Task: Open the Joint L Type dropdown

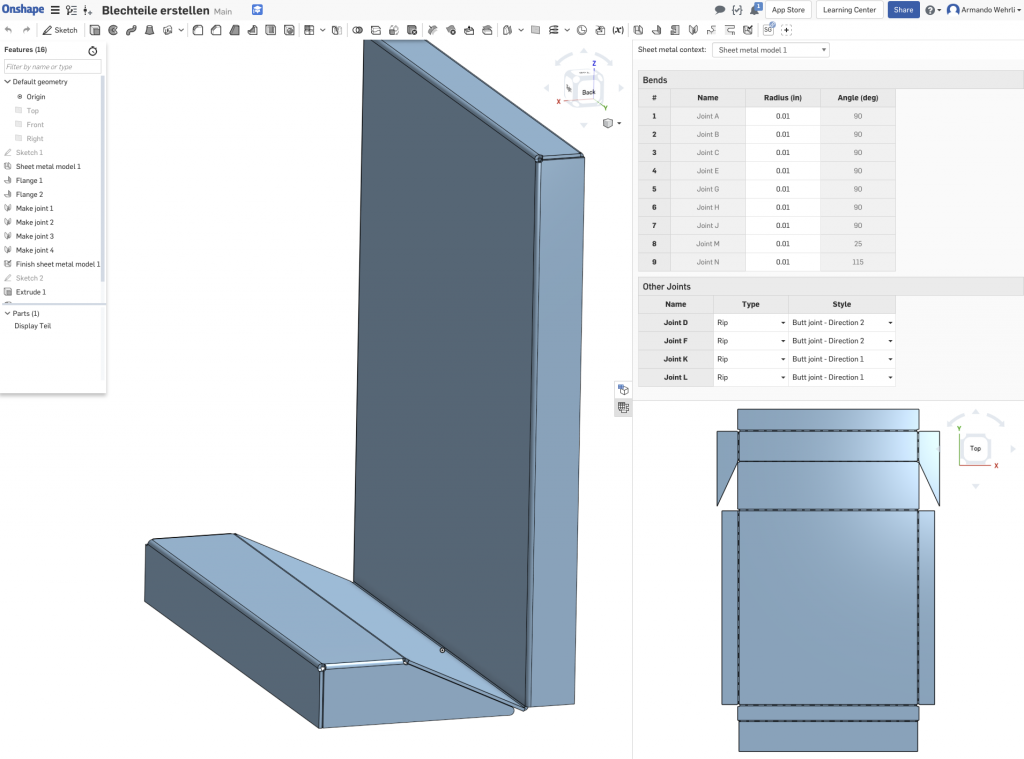Action: tap(750, 378)
